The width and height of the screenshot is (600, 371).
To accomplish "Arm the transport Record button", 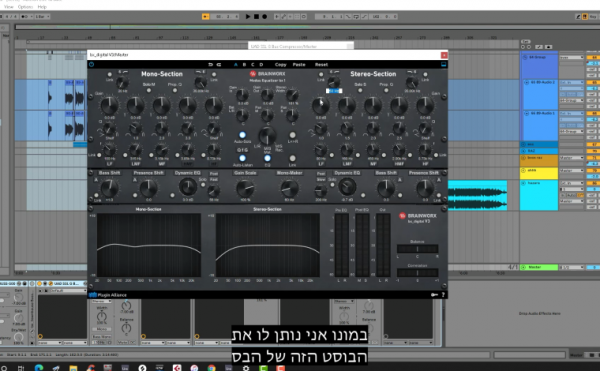I will click(x=264, y=16).
